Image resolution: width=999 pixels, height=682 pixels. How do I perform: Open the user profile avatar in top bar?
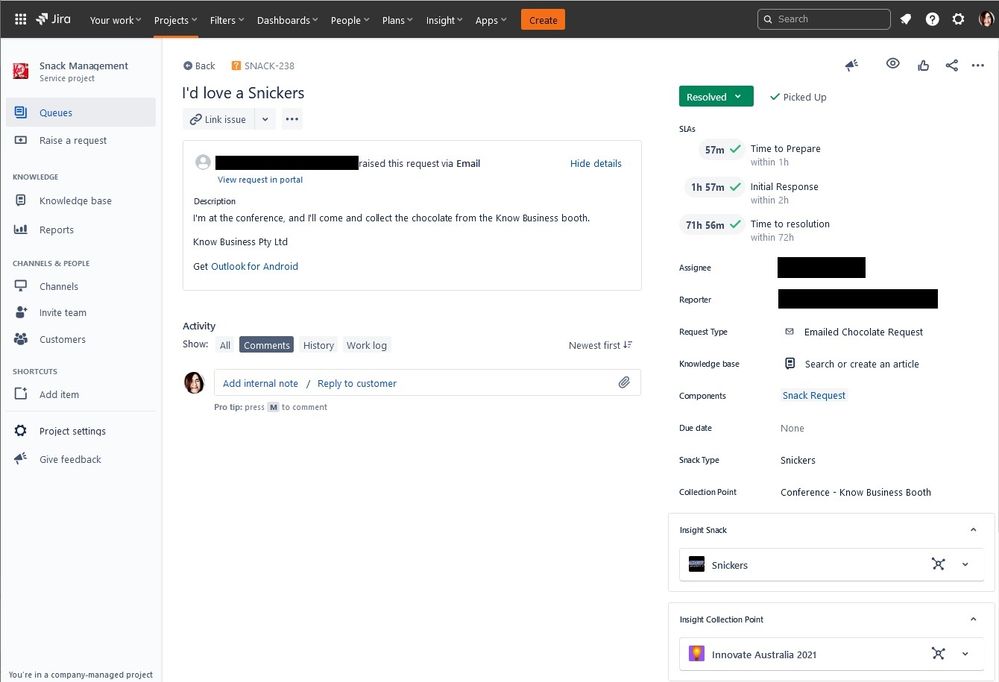point(986,19)
